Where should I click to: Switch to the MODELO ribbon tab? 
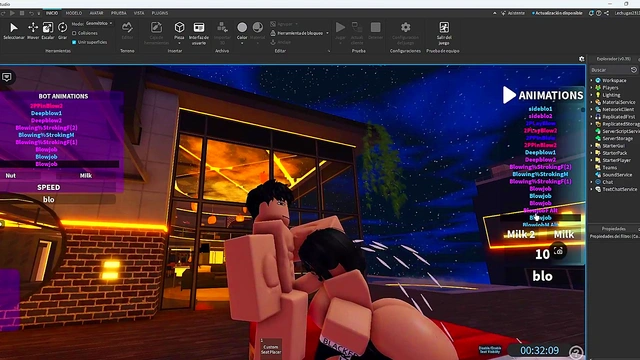click(x=74, y=13)
